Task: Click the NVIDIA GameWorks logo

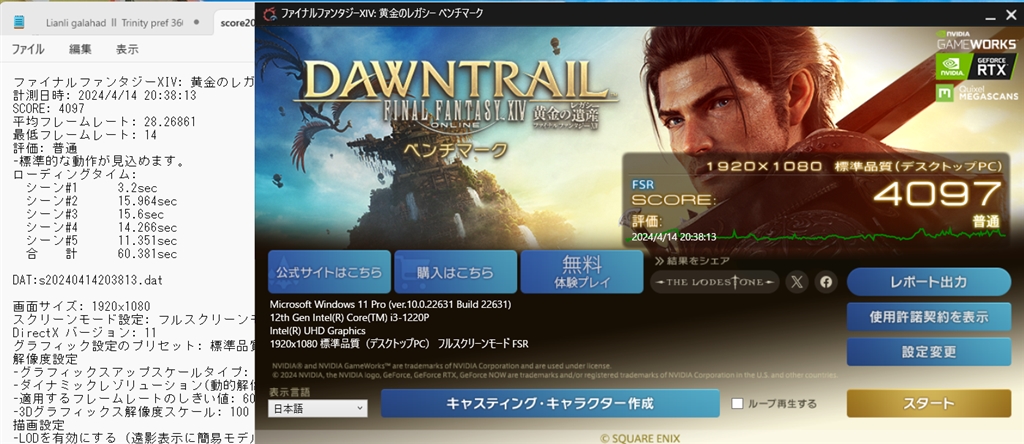Action: point(976,40)
